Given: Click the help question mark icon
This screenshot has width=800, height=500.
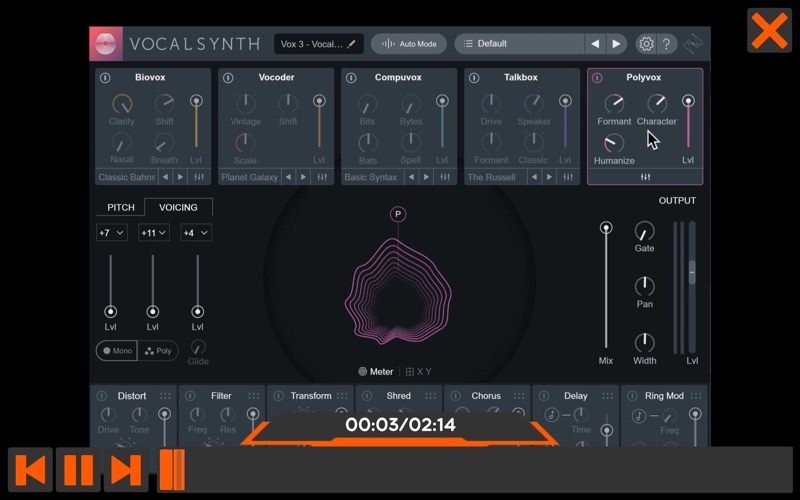Looking at the screenshot, I should (x=666, y=44).
